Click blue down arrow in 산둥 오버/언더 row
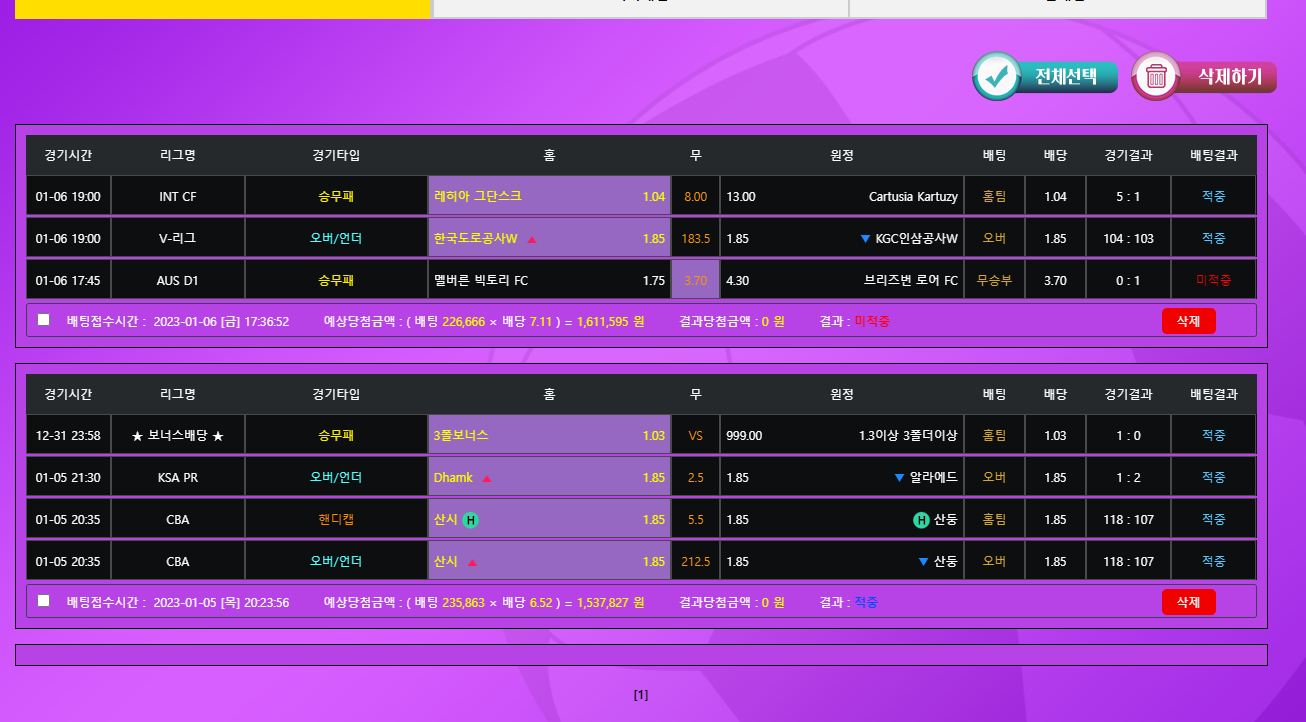 [923, 562]
